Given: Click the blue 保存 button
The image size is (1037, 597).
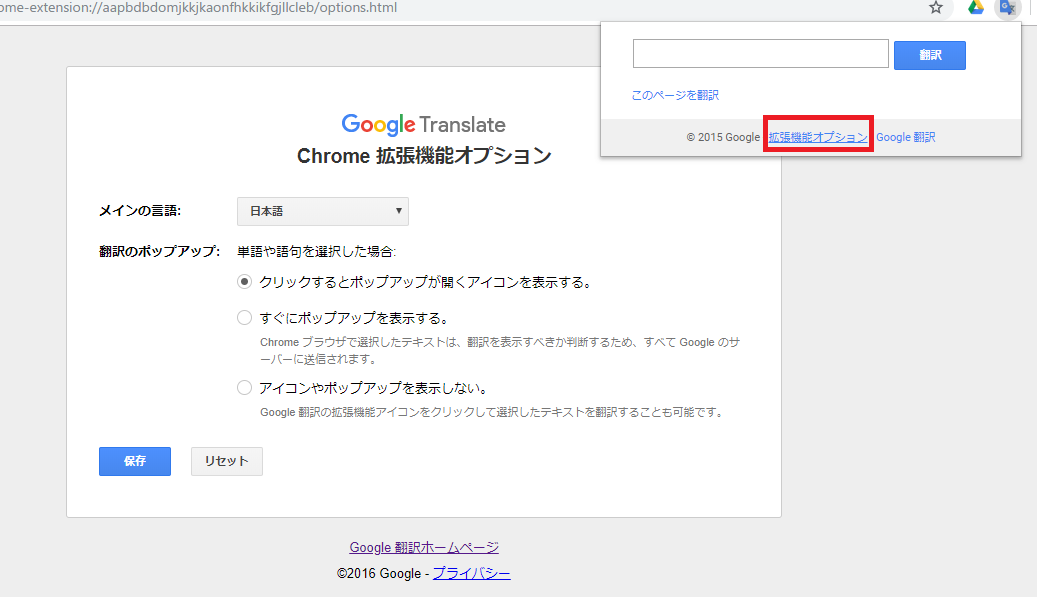Looking at the screenshot, I should click(135, 461).
